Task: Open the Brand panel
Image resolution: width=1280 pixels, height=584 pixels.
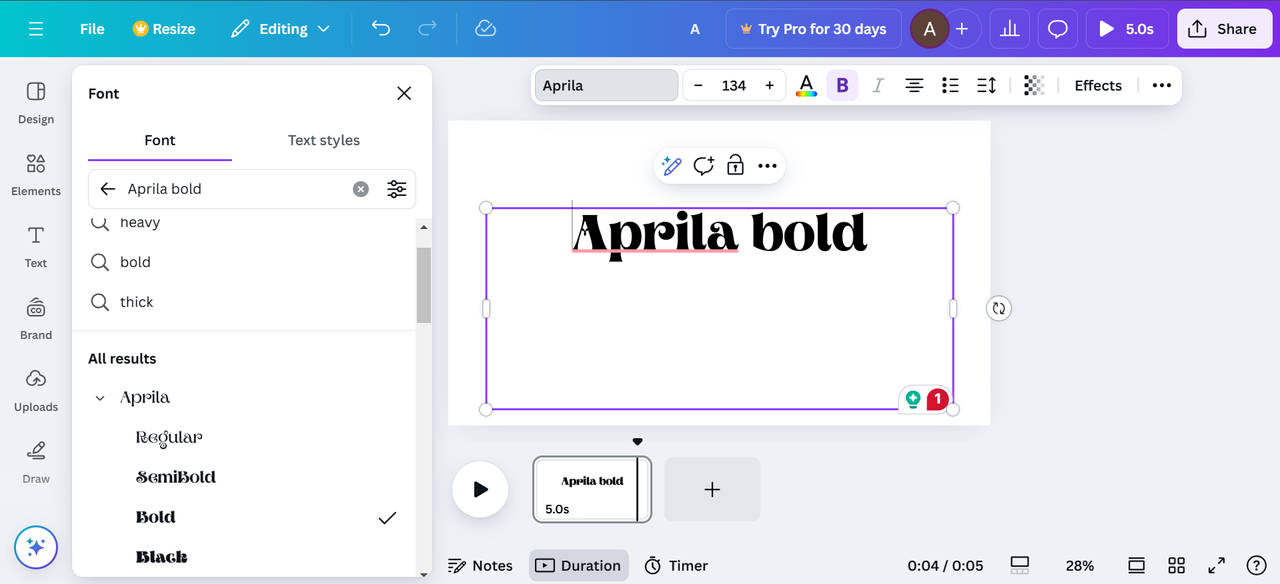Action: pos(36,319)
